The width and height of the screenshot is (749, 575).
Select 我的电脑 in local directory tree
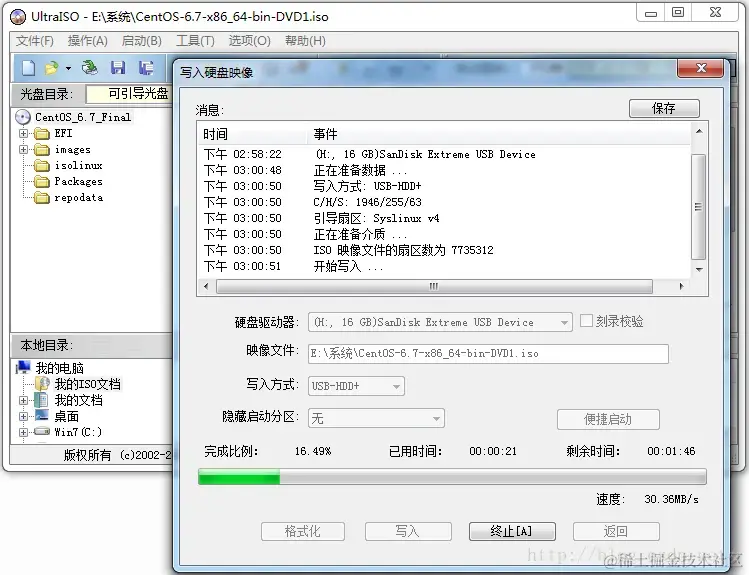tap(59, 368)
